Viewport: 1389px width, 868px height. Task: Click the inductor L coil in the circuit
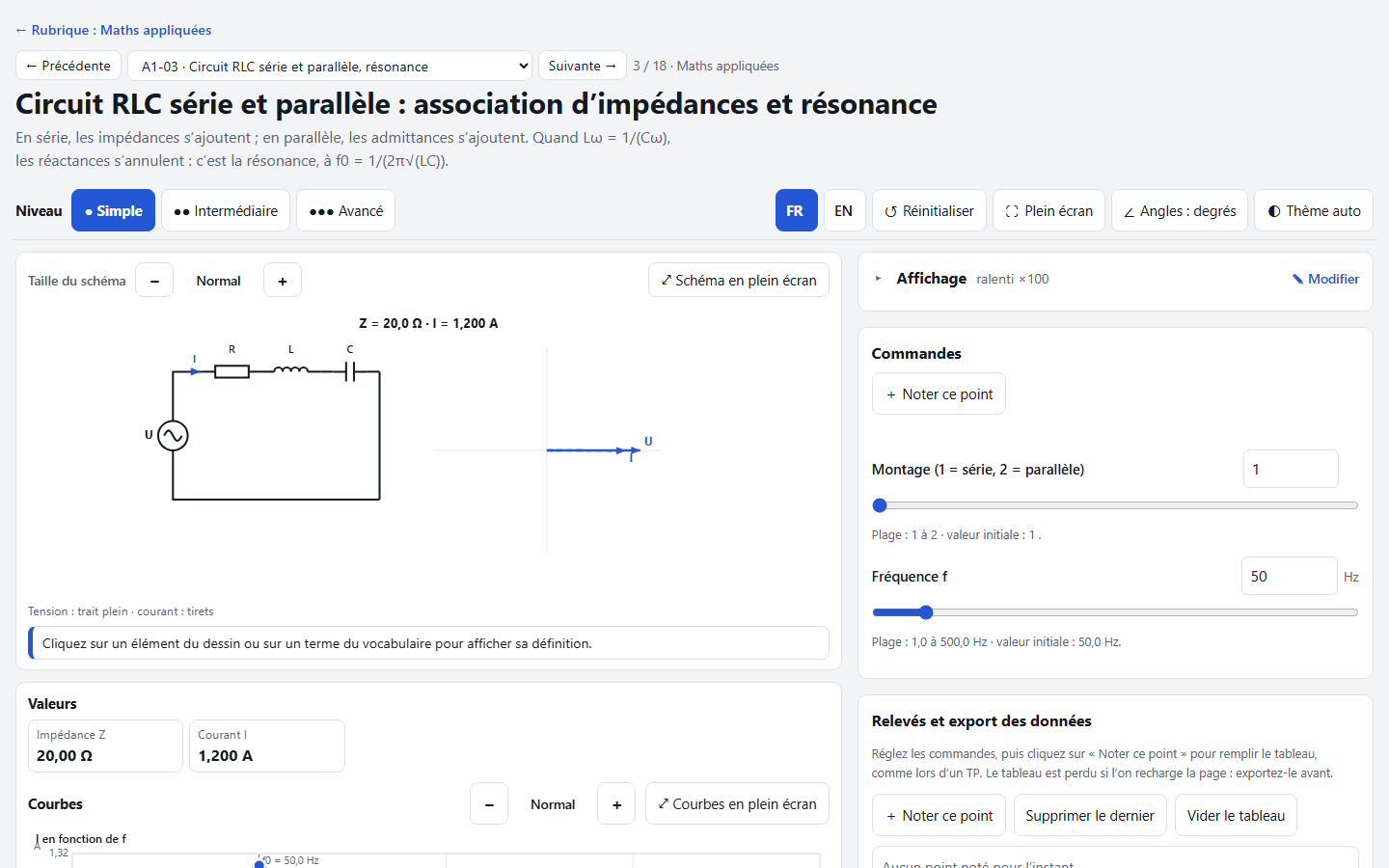[x=291, y=369]
